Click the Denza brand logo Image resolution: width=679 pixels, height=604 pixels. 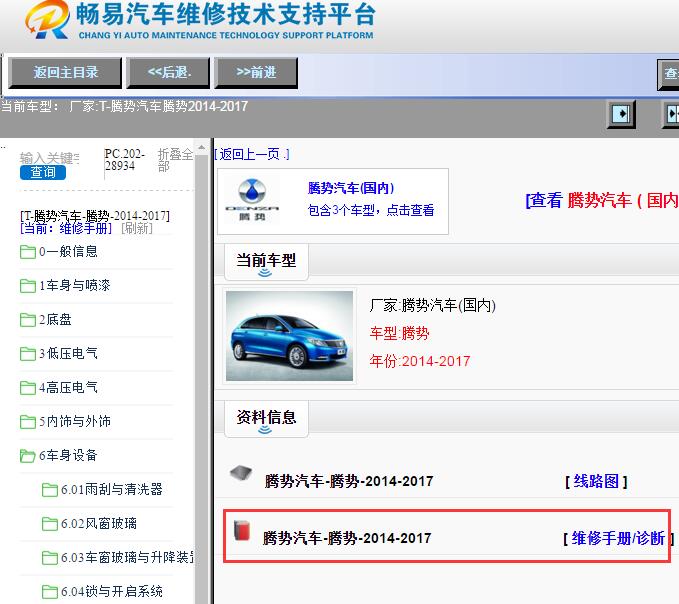(252, 200)
